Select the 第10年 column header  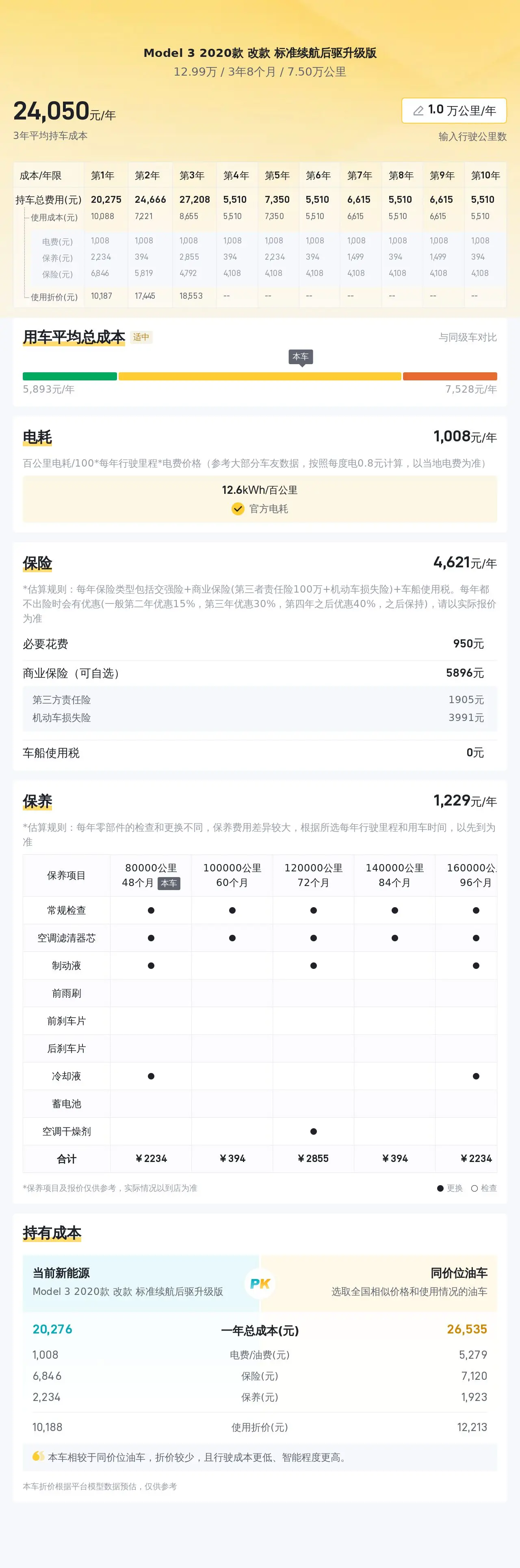coord(485,175)
